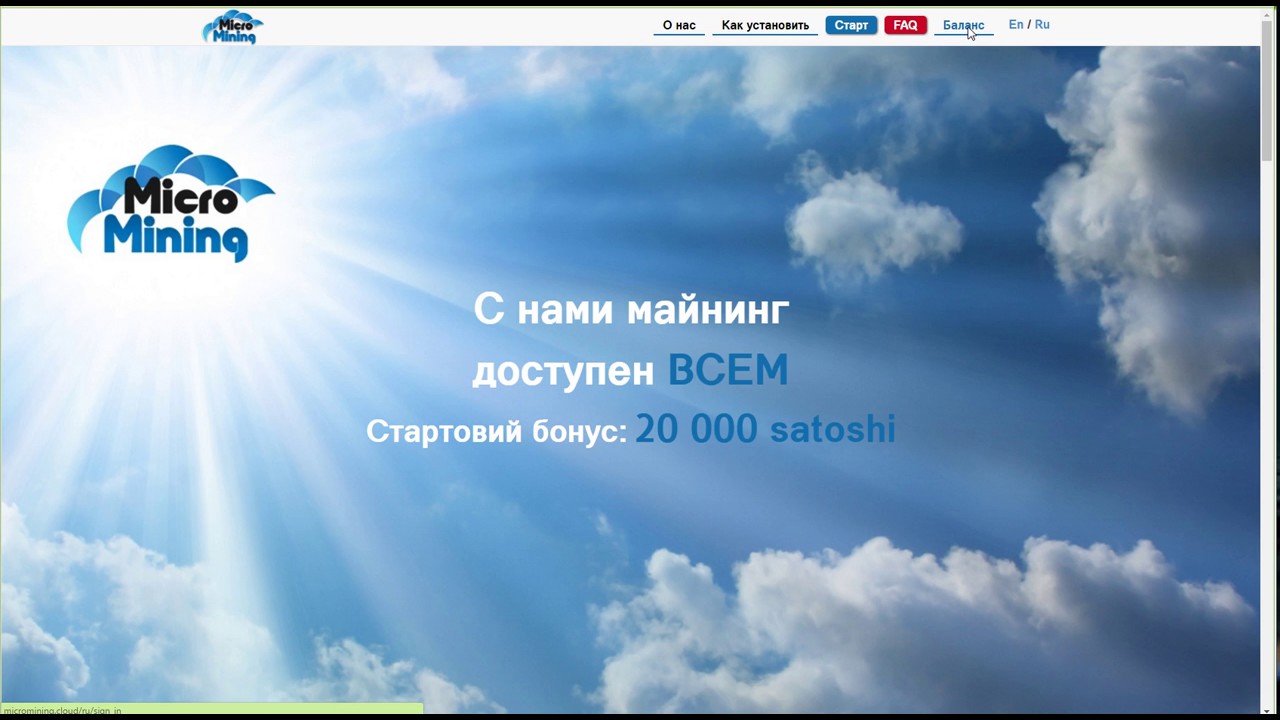Click the blue 'Старт' button
This screenshot has height=720, width=1280.
(x=851, y=25)
